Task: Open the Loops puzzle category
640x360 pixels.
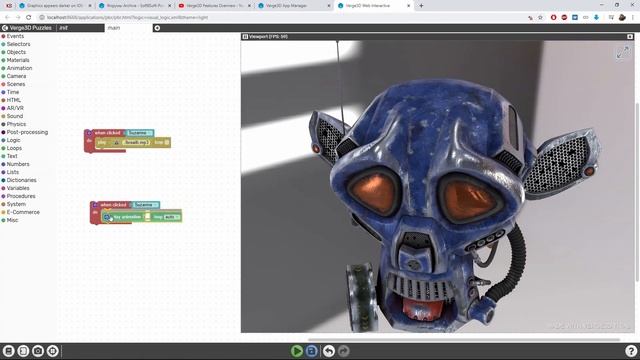Action: click(14, 148)
